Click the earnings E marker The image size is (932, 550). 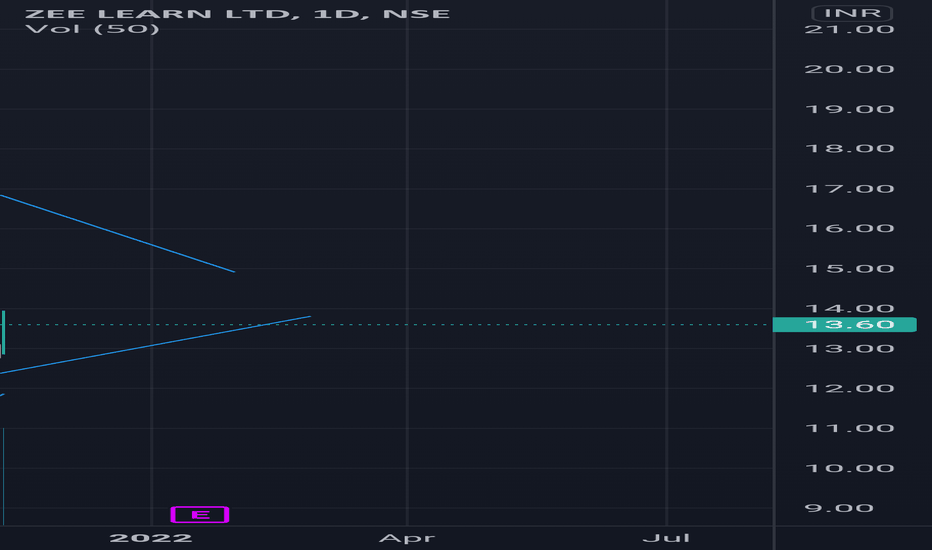[200, 514]
